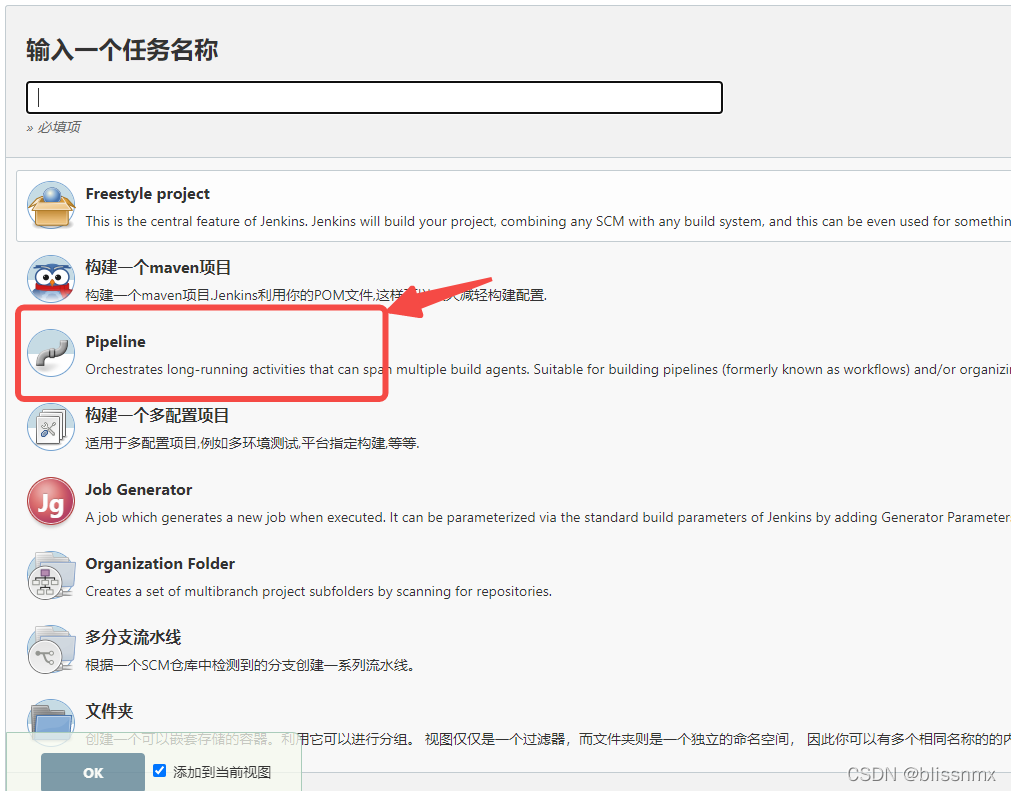Select the Organization Folder icon
The height and width of the screenshot is (791, 1011).
(x=51, y=575)
